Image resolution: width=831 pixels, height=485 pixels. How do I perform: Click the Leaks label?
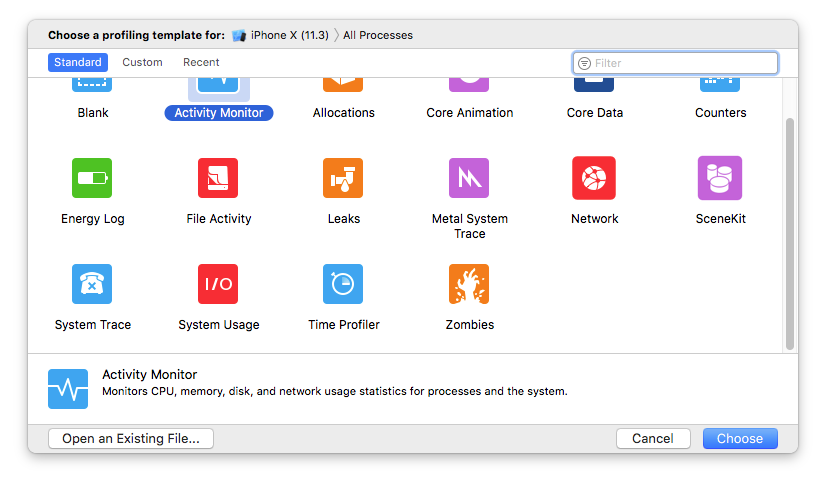344,218
